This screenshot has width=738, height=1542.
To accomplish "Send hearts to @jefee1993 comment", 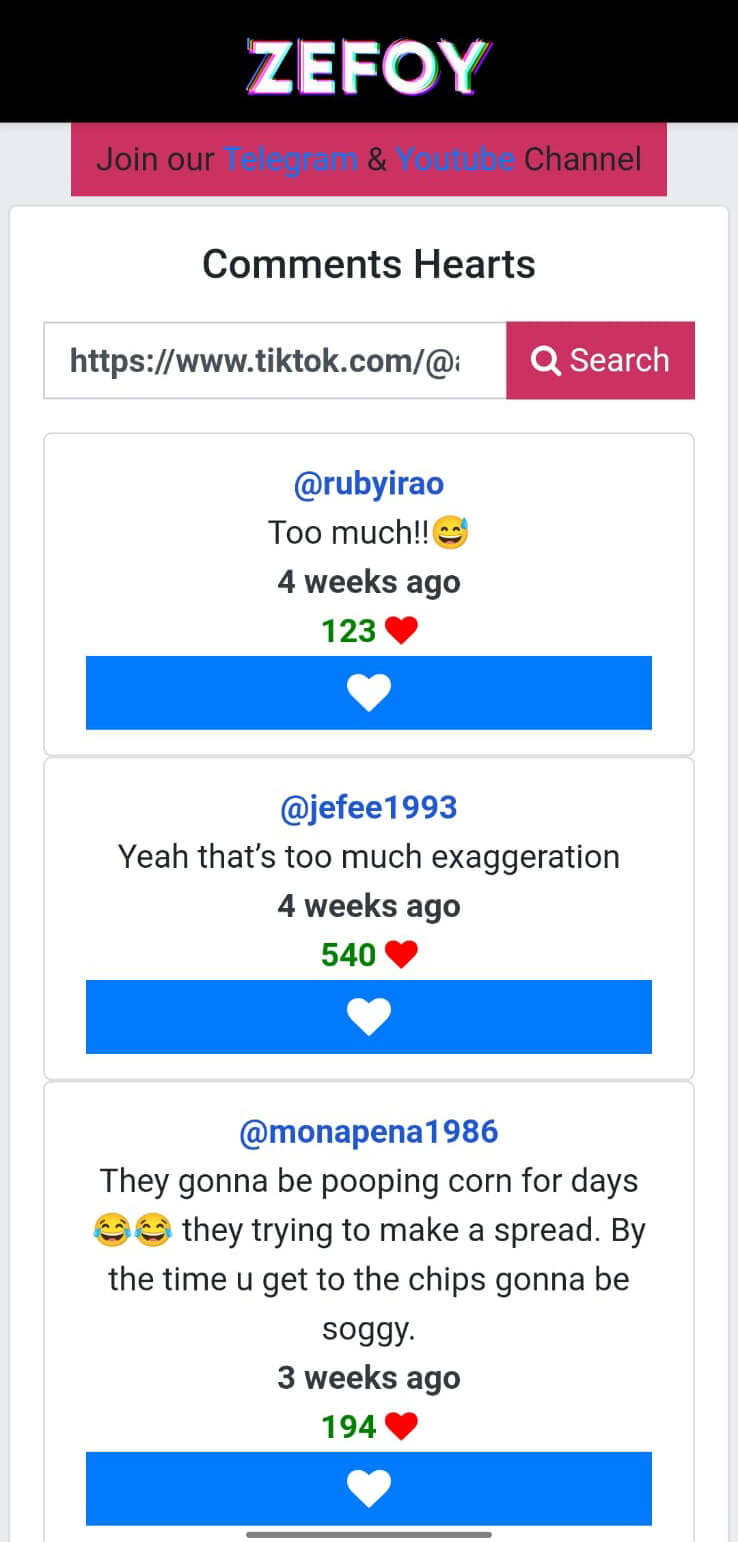I will click(369, 1016).
